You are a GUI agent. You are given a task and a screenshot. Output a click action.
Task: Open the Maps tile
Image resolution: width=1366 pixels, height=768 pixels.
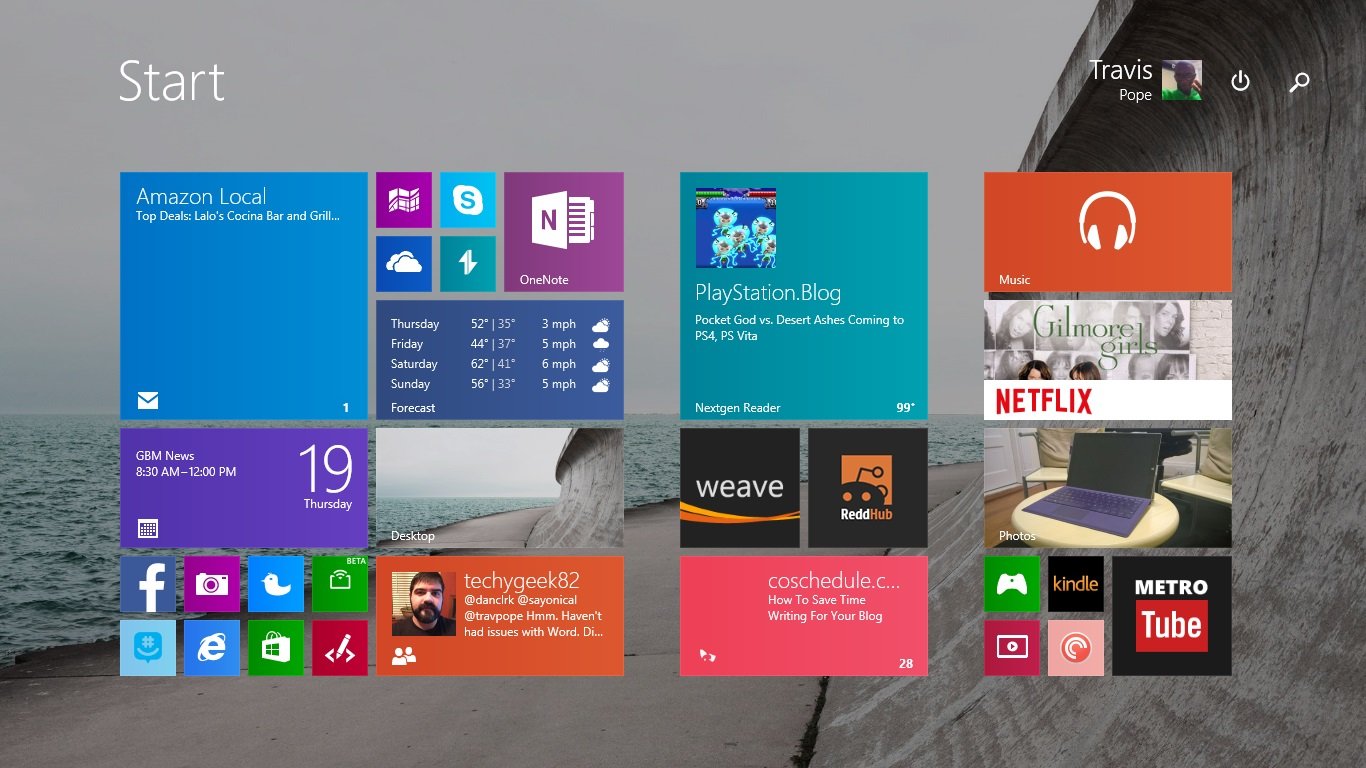pyautogui.click(x=404, y=200)
